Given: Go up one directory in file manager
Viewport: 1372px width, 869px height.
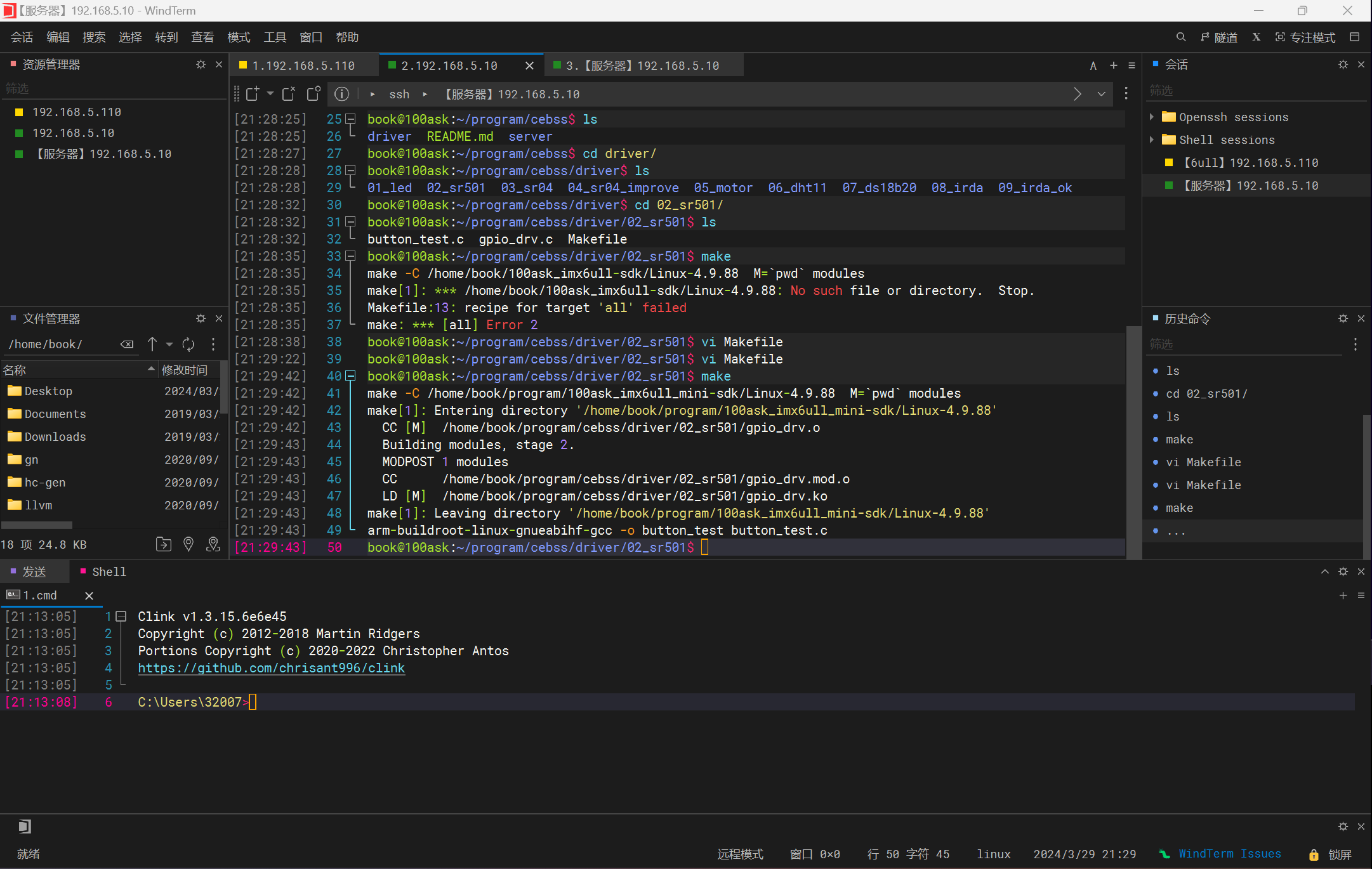Looking at the screenshot, I should pos(152,344).
